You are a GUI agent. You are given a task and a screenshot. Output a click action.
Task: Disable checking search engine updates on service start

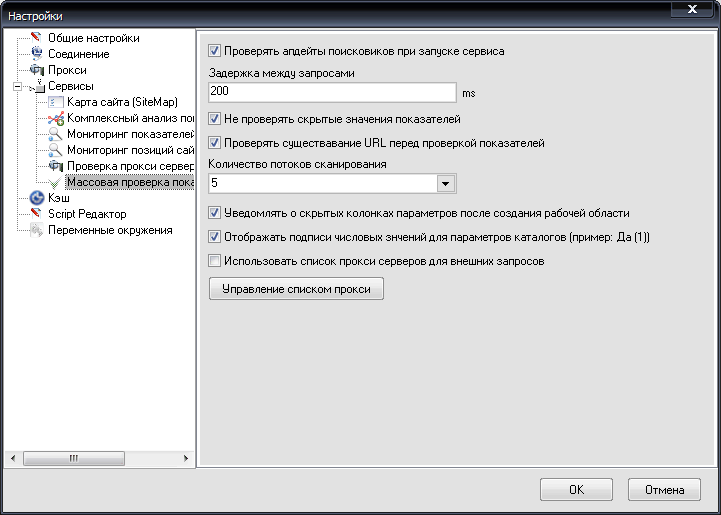[x=214, y=50]
